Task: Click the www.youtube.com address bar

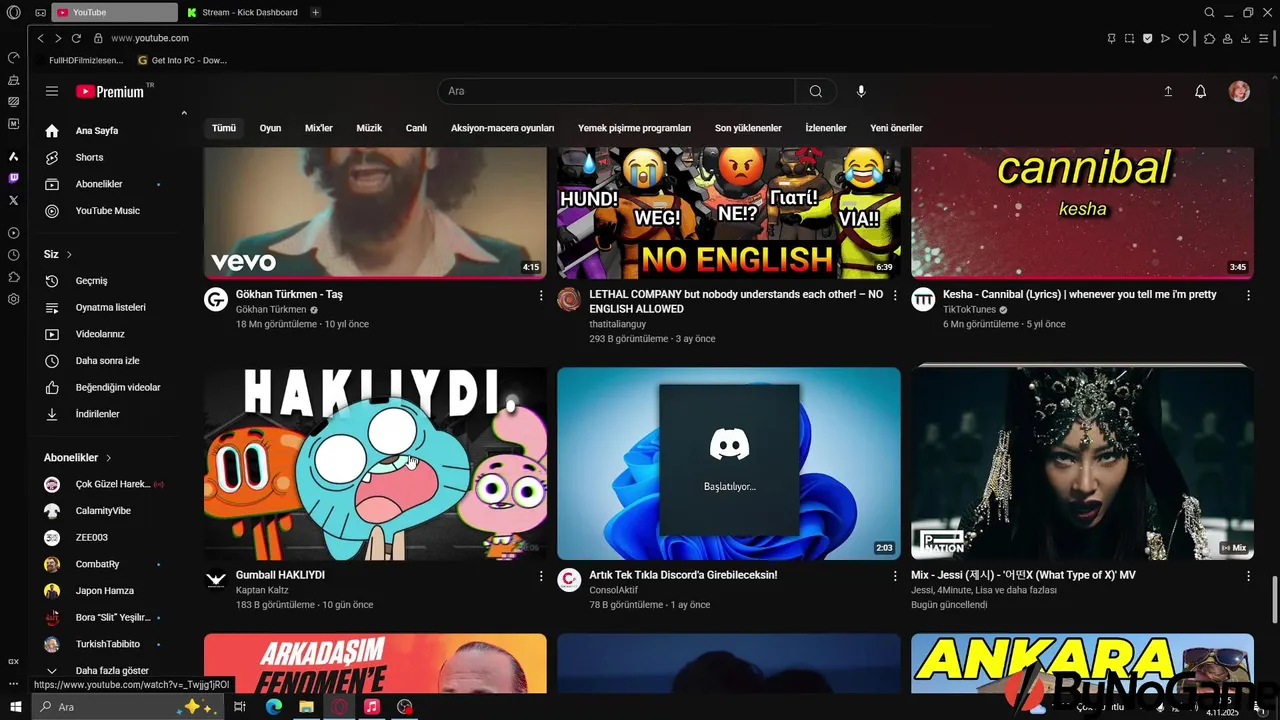Action: [150, 38]
